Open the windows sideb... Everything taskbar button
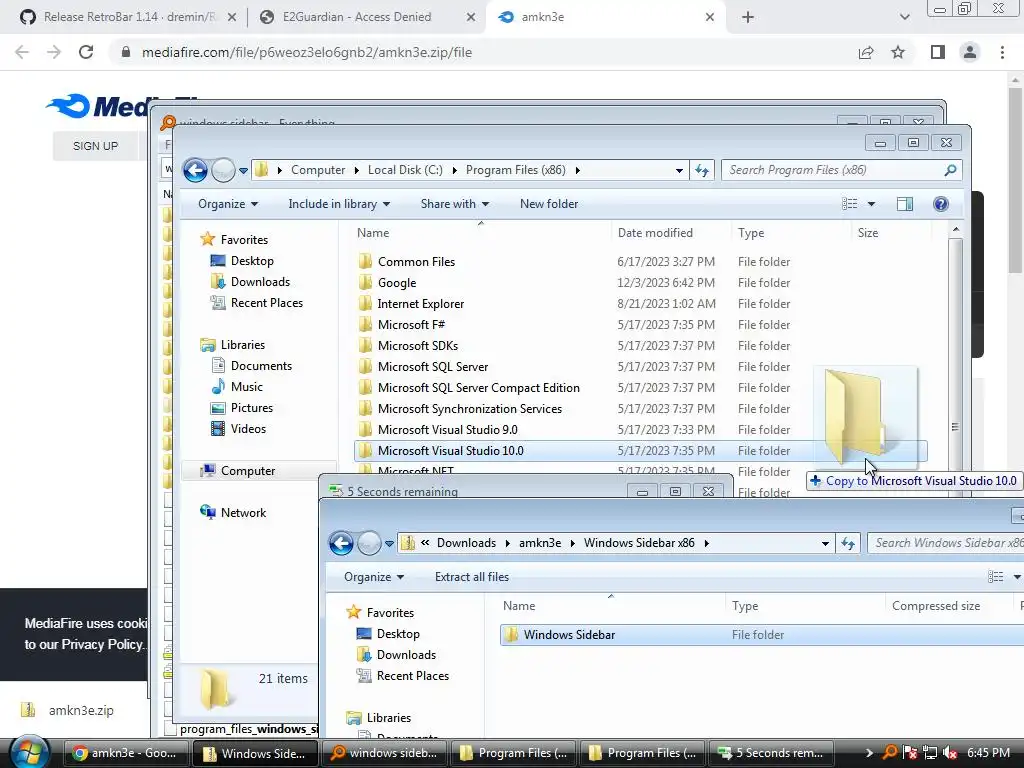The height and width of the screenshot is (768, 1024). coord(385,753)
